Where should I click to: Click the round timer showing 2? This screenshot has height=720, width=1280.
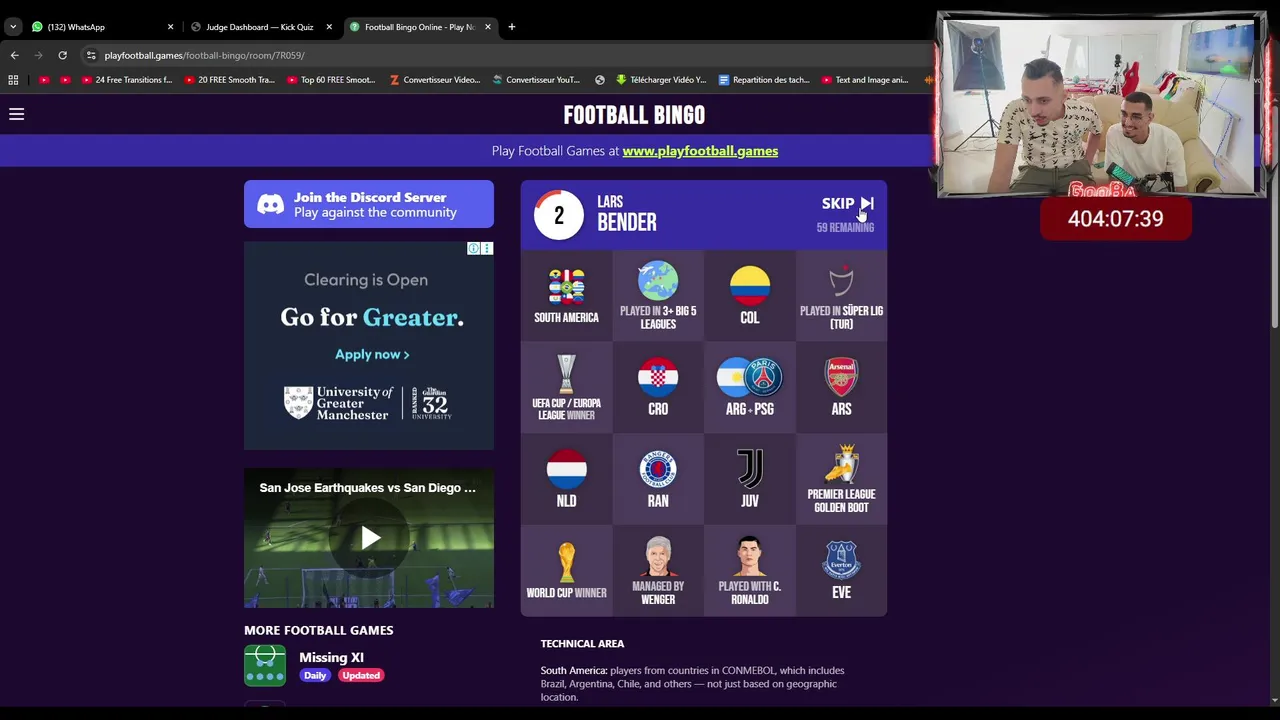coord(559,215)
